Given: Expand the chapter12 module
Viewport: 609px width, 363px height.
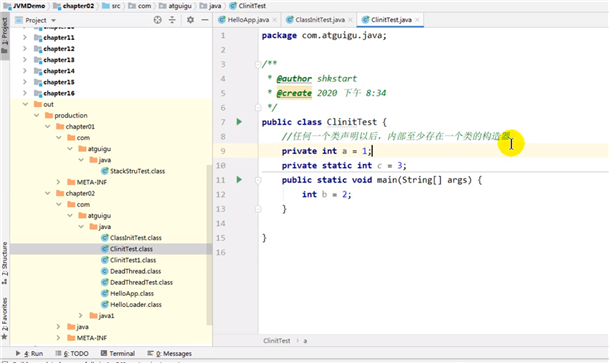Looking at the screenshot, I should [25, 49].
